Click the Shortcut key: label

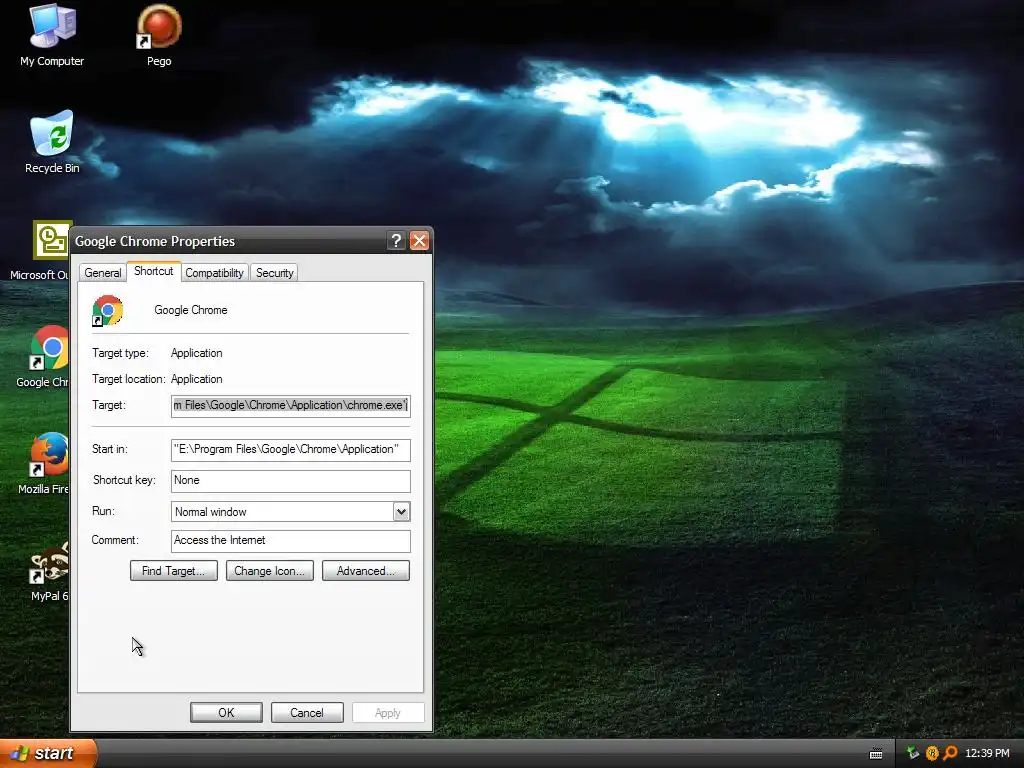(124, 480)
